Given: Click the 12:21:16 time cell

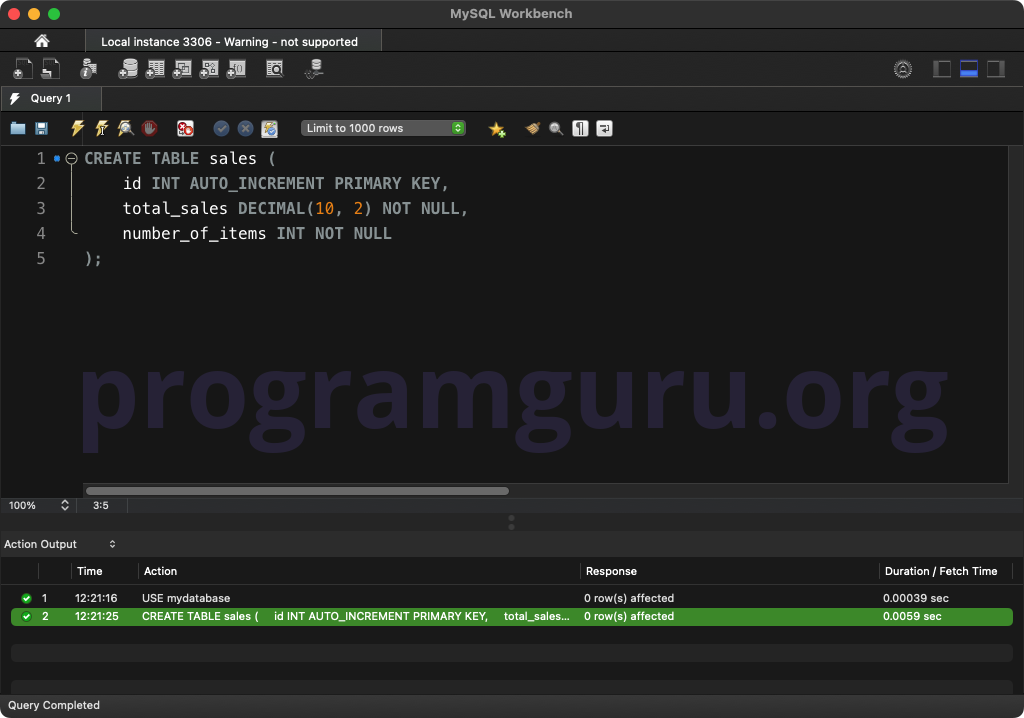Looking at the screenshot, I should point(96,598).
